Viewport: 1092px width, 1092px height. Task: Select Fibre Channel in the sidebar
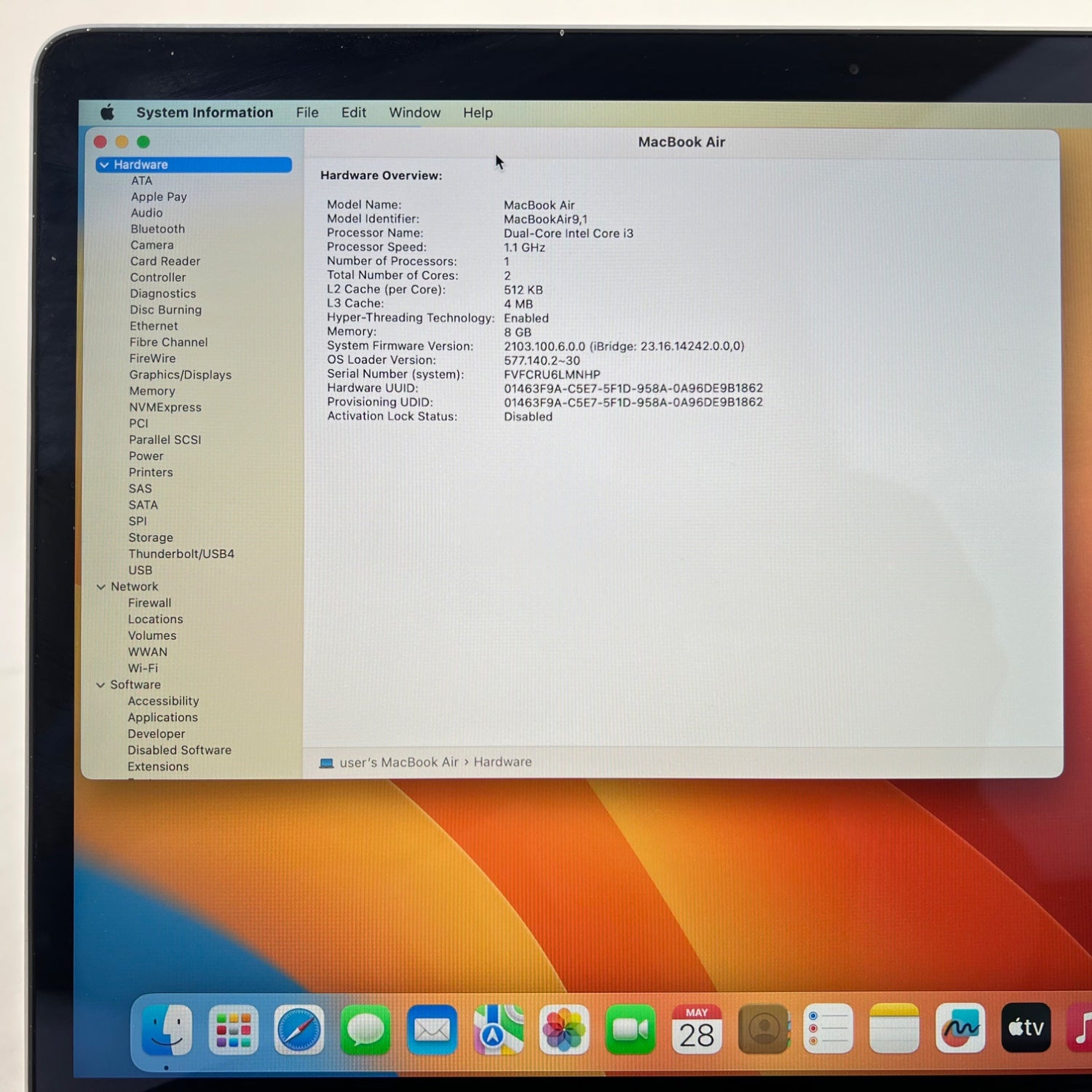coord(169,342)
